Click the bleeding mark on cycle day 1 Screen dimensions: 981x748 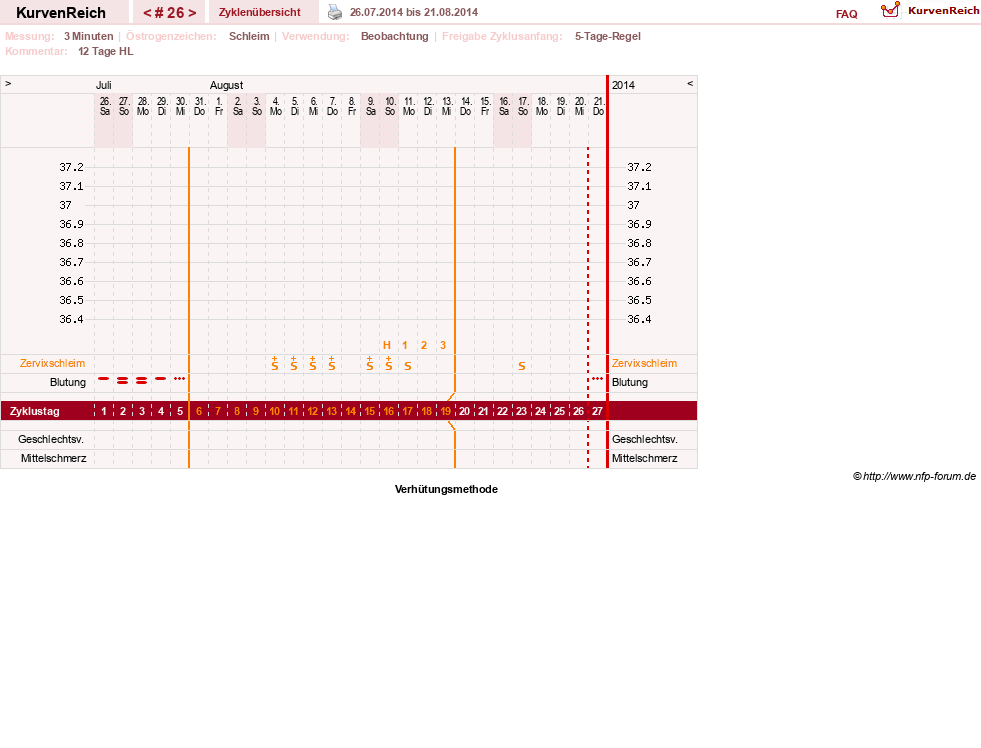click(x=104, y=378)
